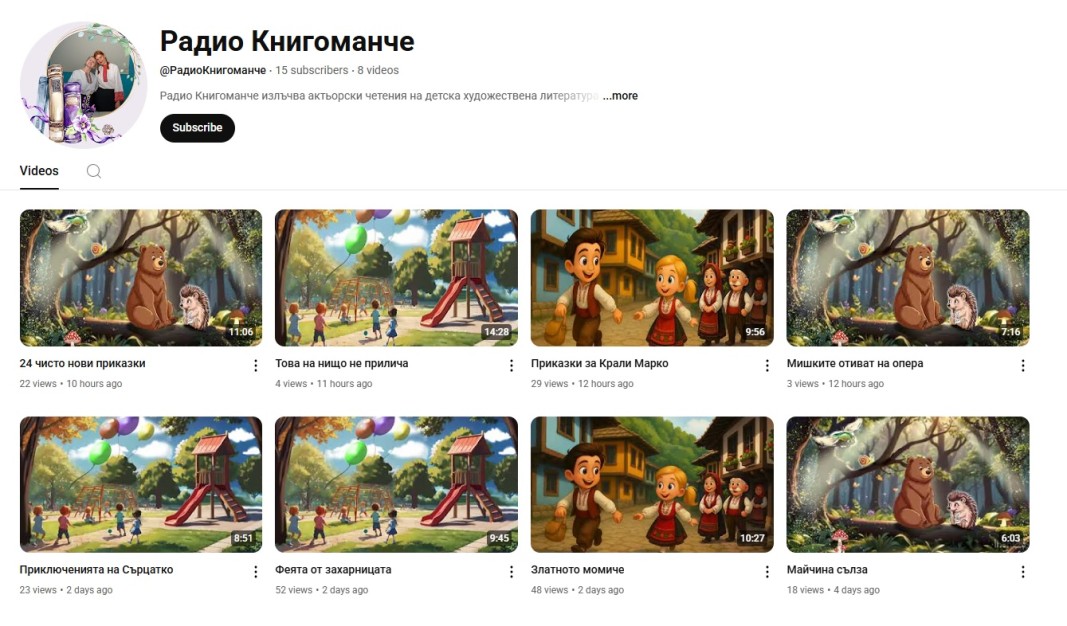
Task: Open options menu for Майчина сълза
Action: tap(1023, 572)
